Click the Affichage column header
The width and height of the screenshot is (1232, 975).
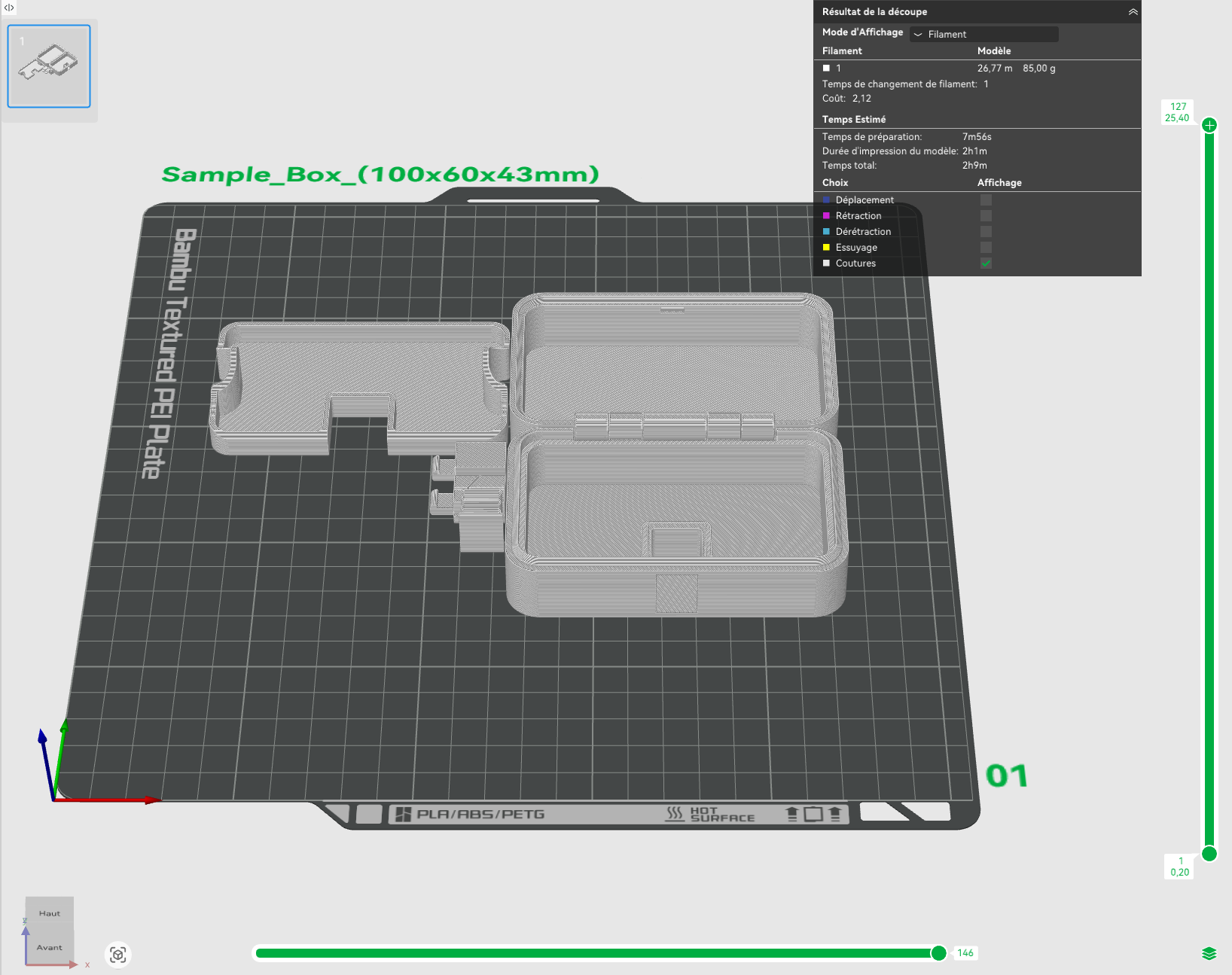(x=999, y=183)
